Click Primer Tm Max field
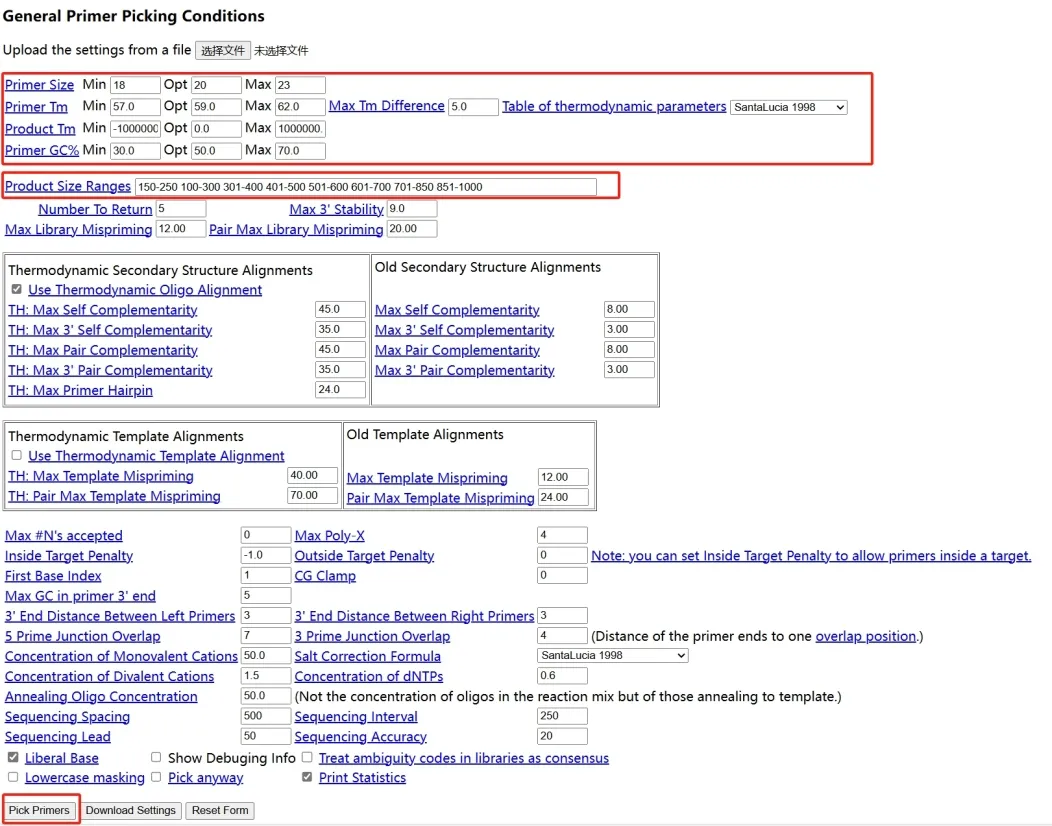The height and width of the screenshot is (826, 1052). point(300,107)
